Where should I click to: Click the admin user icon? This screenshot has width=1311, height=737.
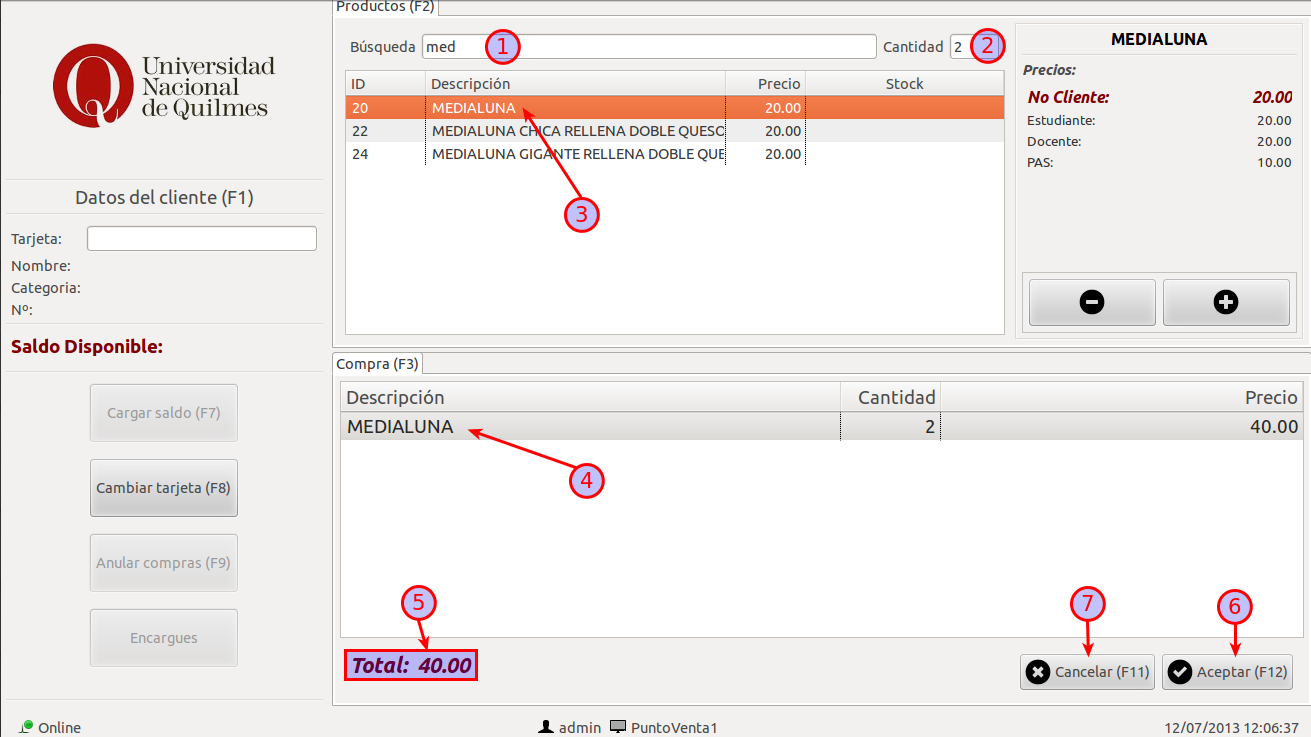(546, 727)
